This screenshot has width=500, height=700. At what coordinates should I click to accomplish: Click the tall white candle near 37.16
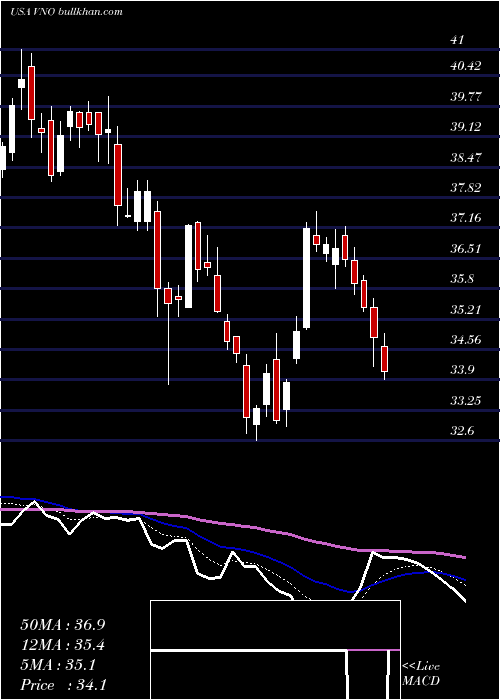[306, 278]
